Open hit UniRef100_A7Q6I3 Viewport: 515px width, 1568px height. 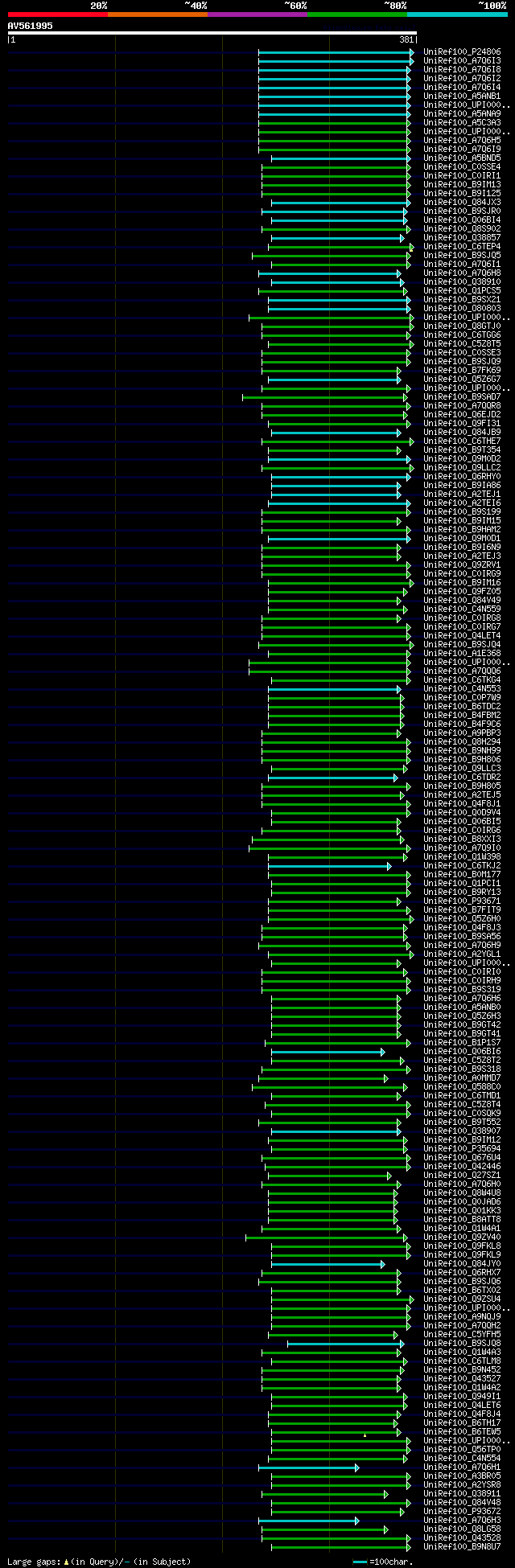click(x=462, y=60)
